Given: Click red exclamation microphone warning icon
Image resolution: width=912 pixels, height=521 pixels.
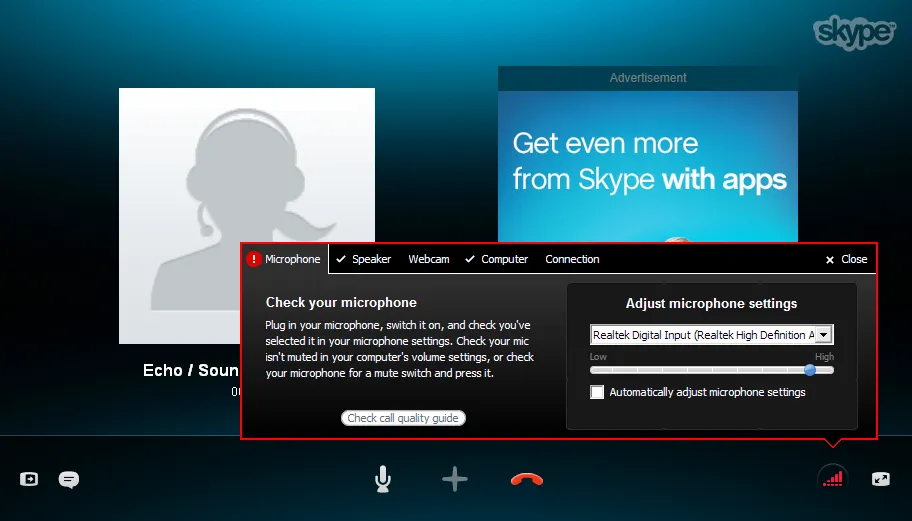Looking at the screenshot, I should [x=254, y=259].
